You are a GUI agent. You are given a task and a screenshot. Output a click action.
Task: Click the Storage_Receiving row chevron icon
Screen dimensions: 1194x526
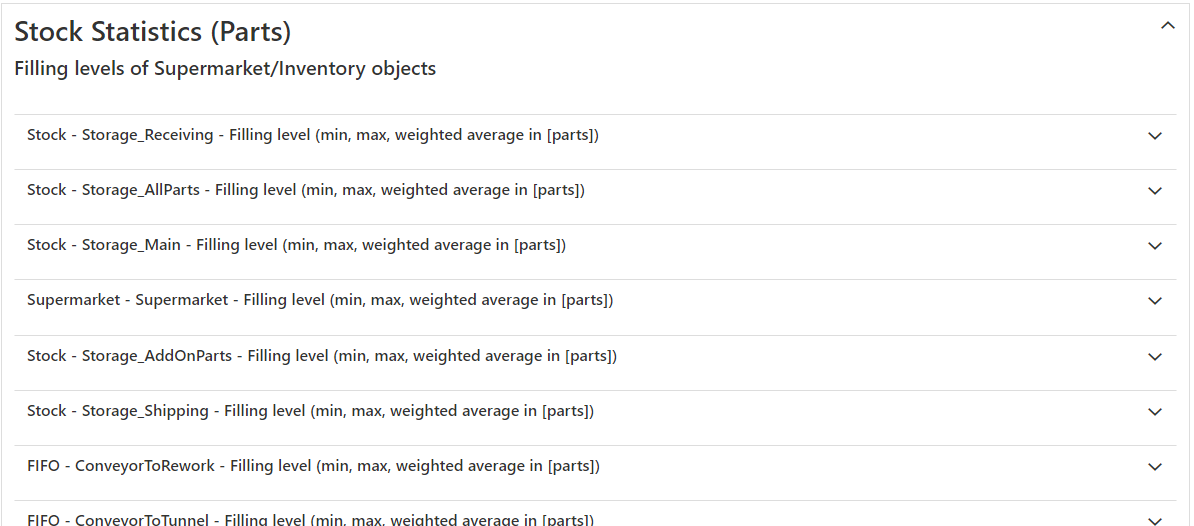[1155, 136]
